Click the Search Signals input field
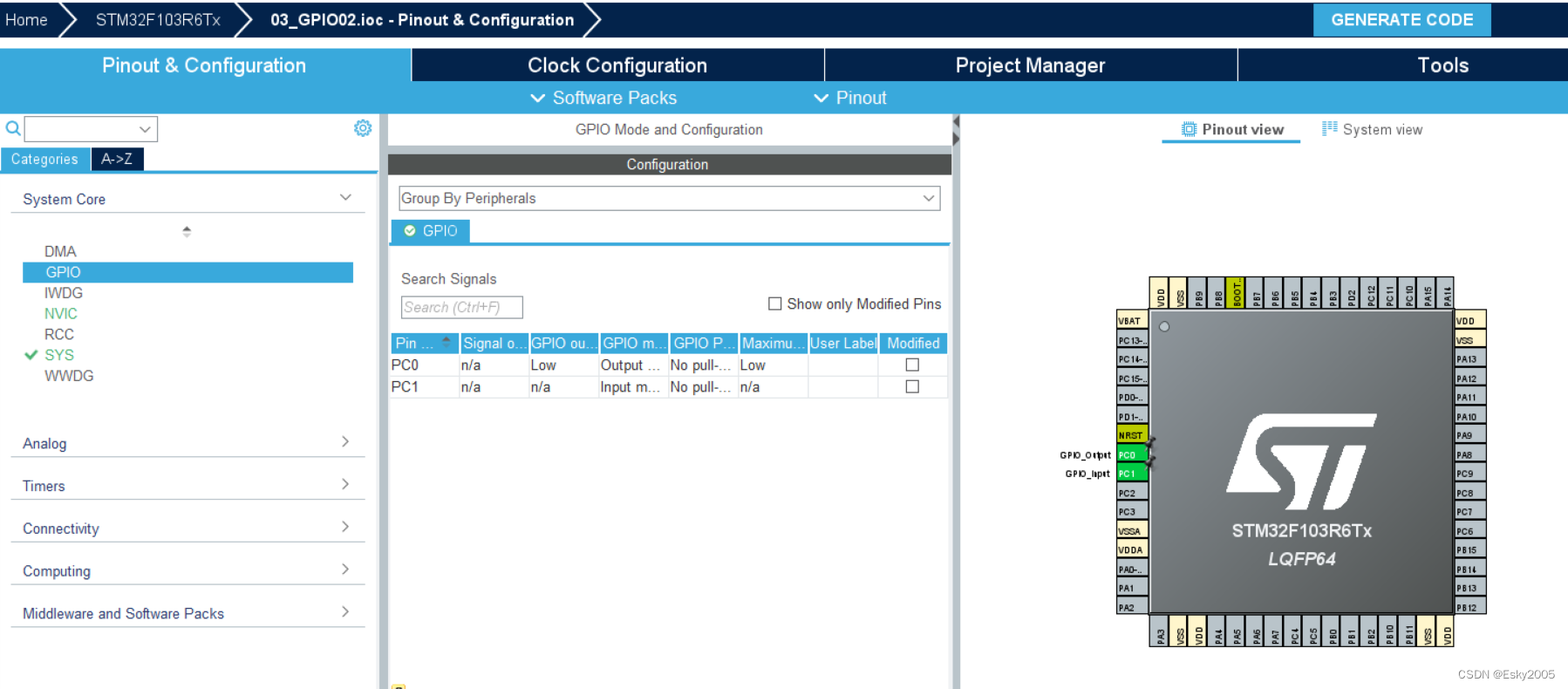Viewport: 1568px width, 689px height. tap(462, 307)
